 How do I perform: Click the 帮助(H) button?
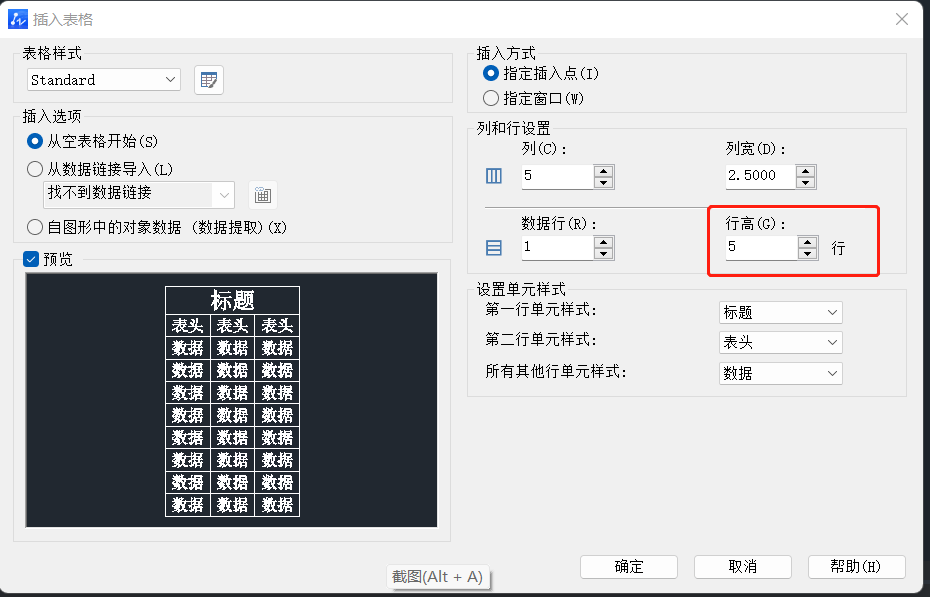pyautogui.click(x=856, y=567)
